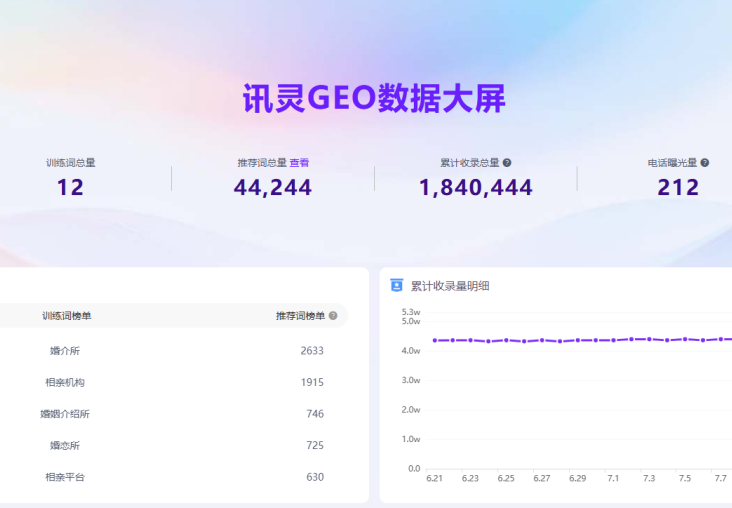Click the value 746 for 婚姻介绍所
This screenshot has width=732, height=508.
pyautogui.click(x=315, y=414)
